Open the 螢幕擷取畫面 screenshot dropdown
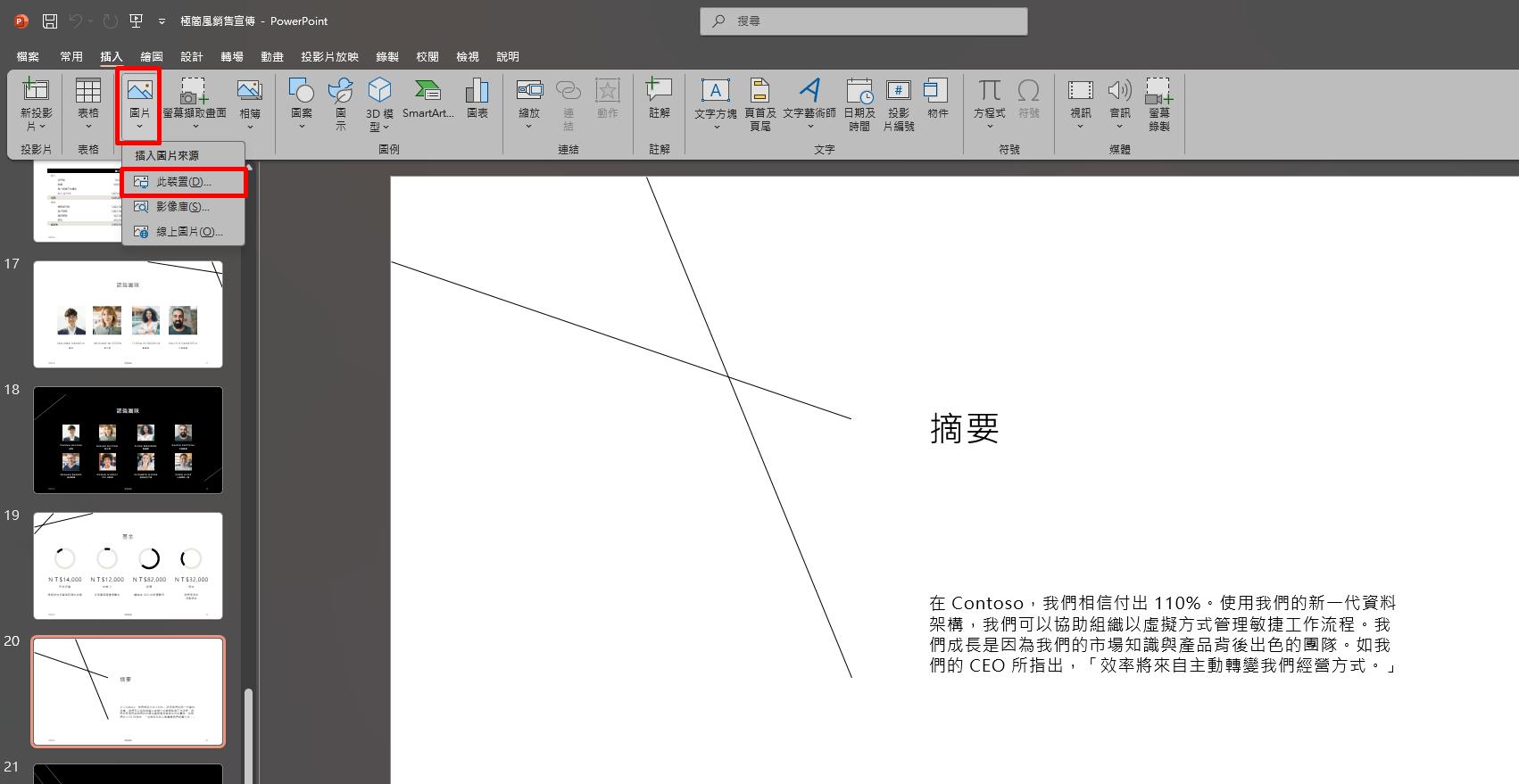The image size is (1519, 784). point(195,127)
